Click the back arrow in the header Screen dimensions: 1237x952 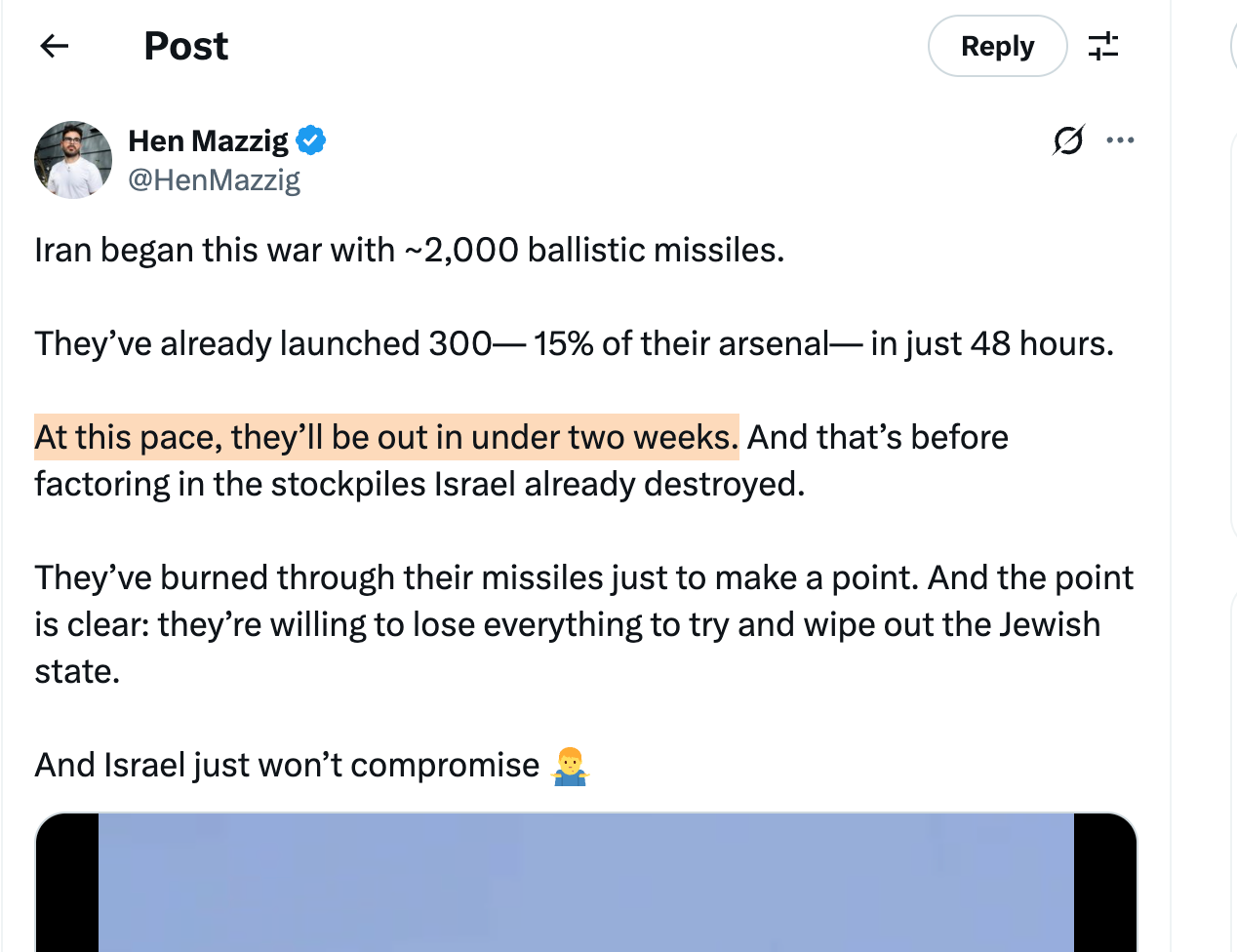(55, 46)
